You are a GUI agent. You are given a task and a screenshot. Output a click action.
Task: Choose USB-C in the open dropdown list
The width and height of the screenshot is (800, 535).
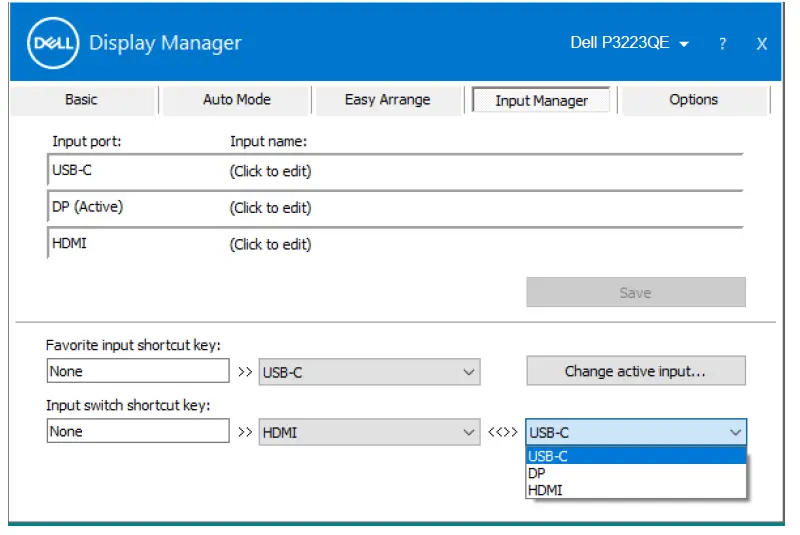click(636, 456)
